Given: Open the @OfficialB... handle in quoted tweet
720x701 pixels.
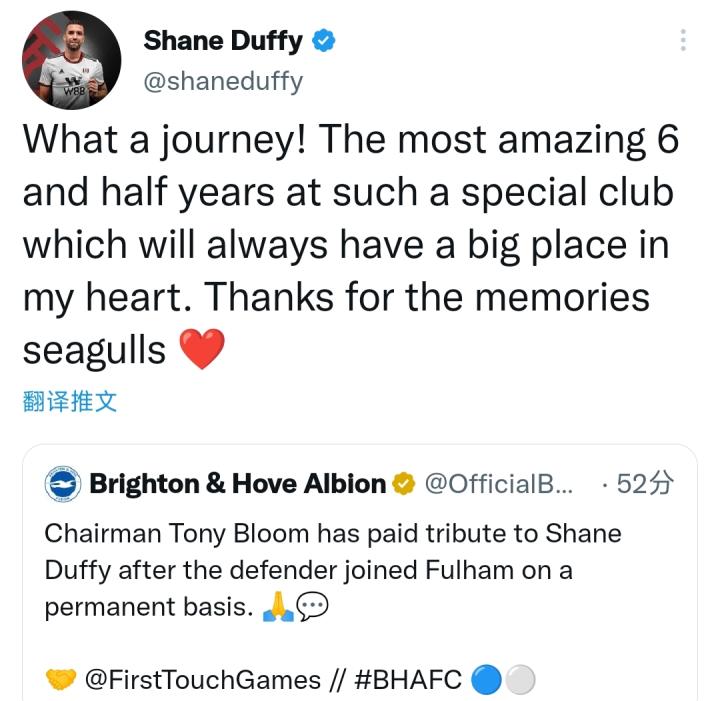Looking at the screenshot, I should pos(499,484).
